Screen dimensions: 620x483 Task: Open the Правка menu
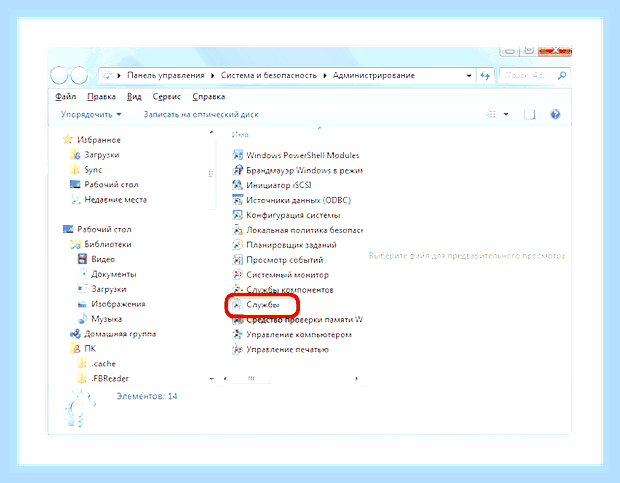(101, 96)
